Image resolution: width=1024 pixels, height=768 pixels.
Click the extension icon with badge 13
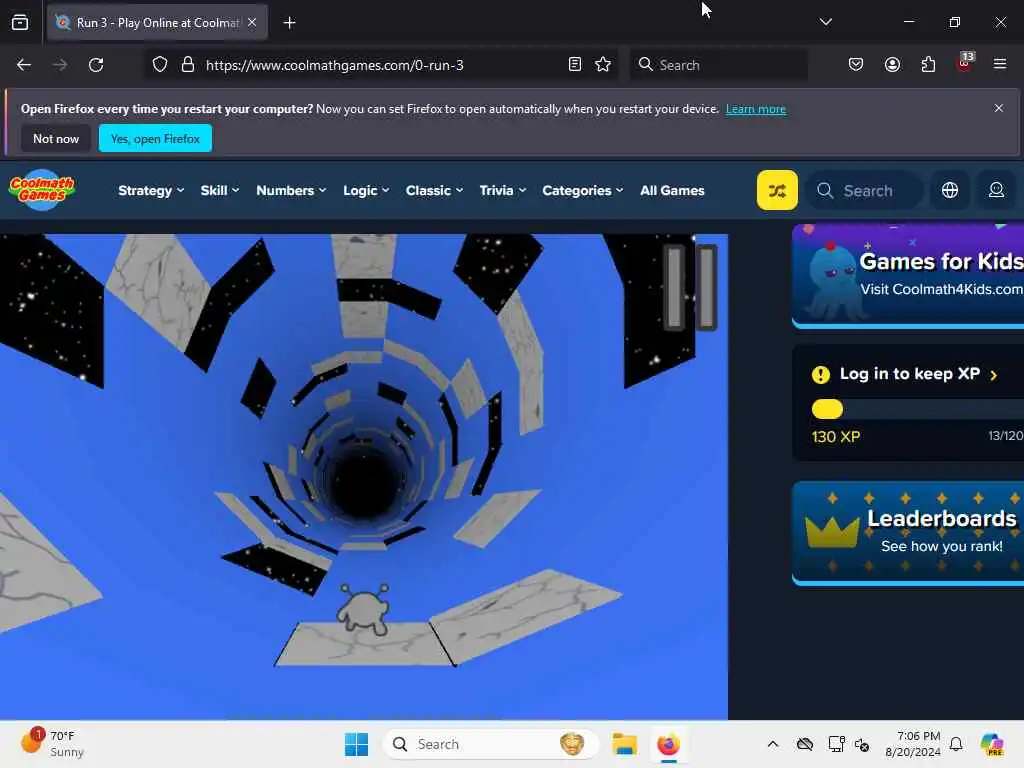965,63
